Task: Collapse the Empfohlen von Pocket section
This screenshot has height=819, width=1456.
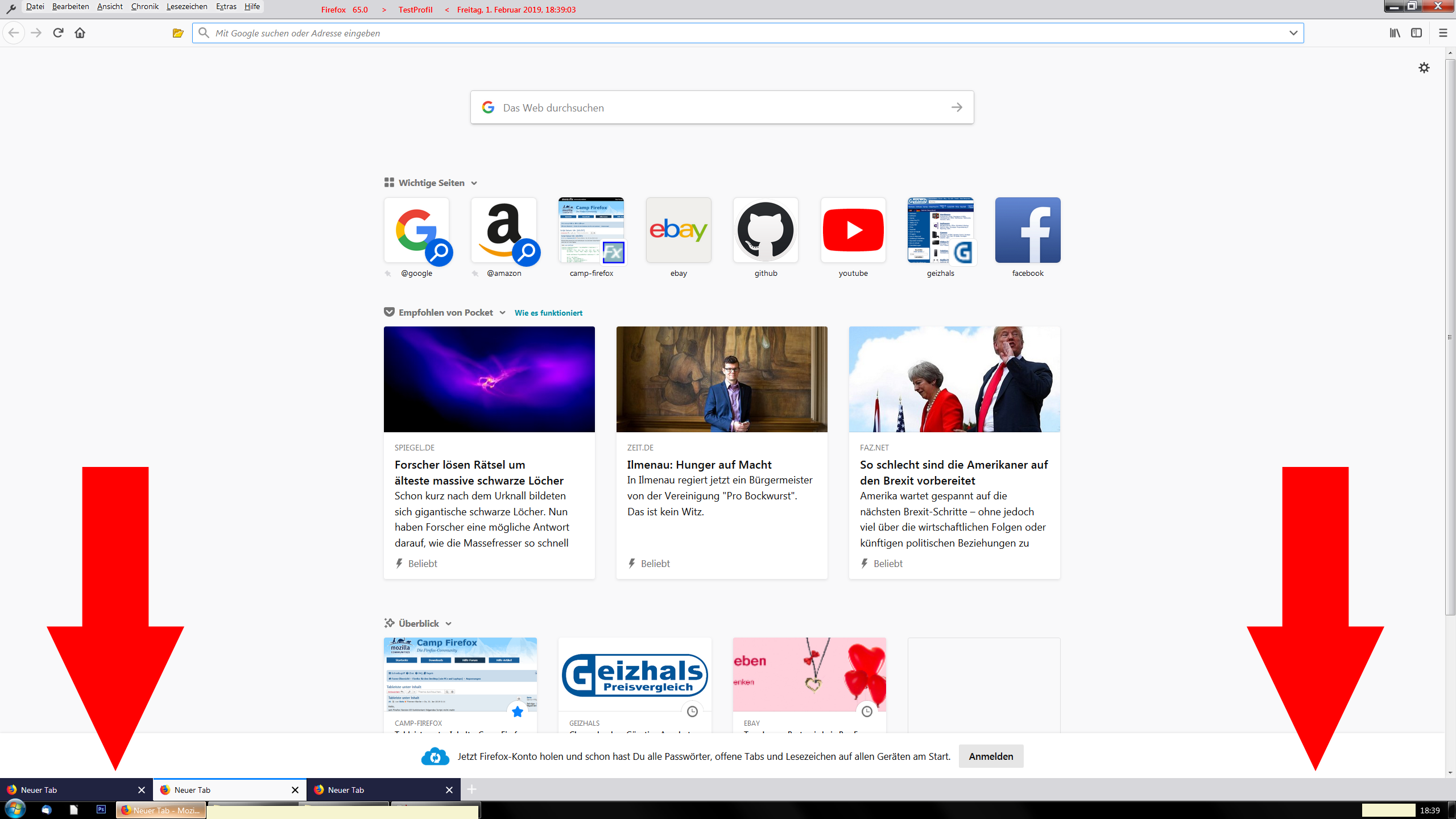Action: click(502, 313)
